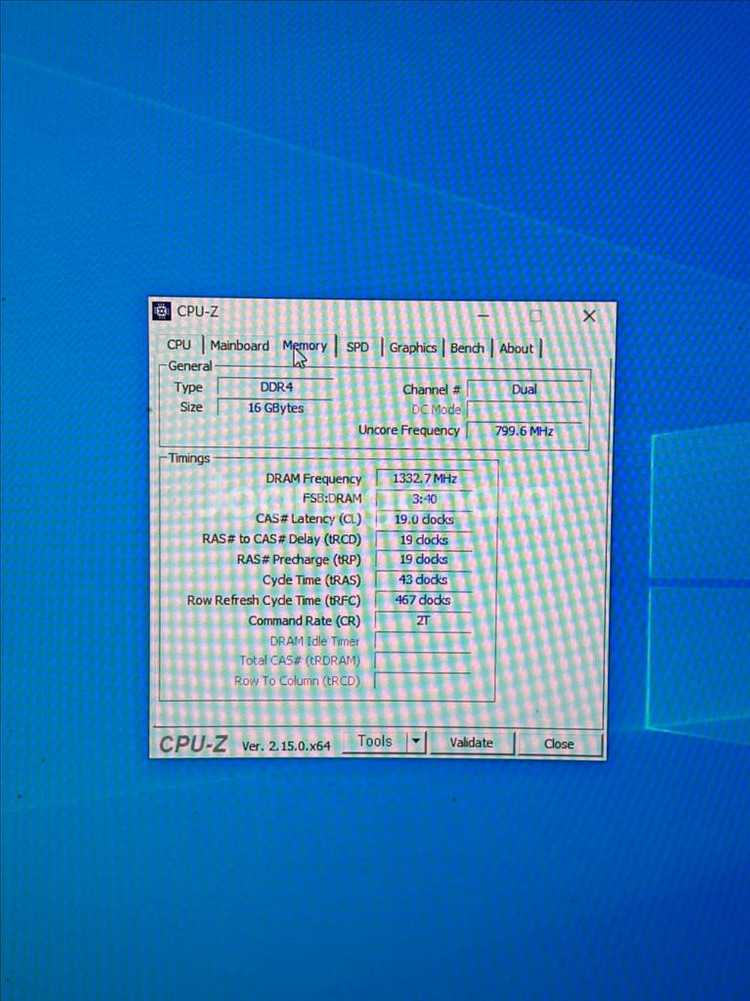
Task: Click the 1332.7 MHz DRAM frequency value
Action: (424, 478)
